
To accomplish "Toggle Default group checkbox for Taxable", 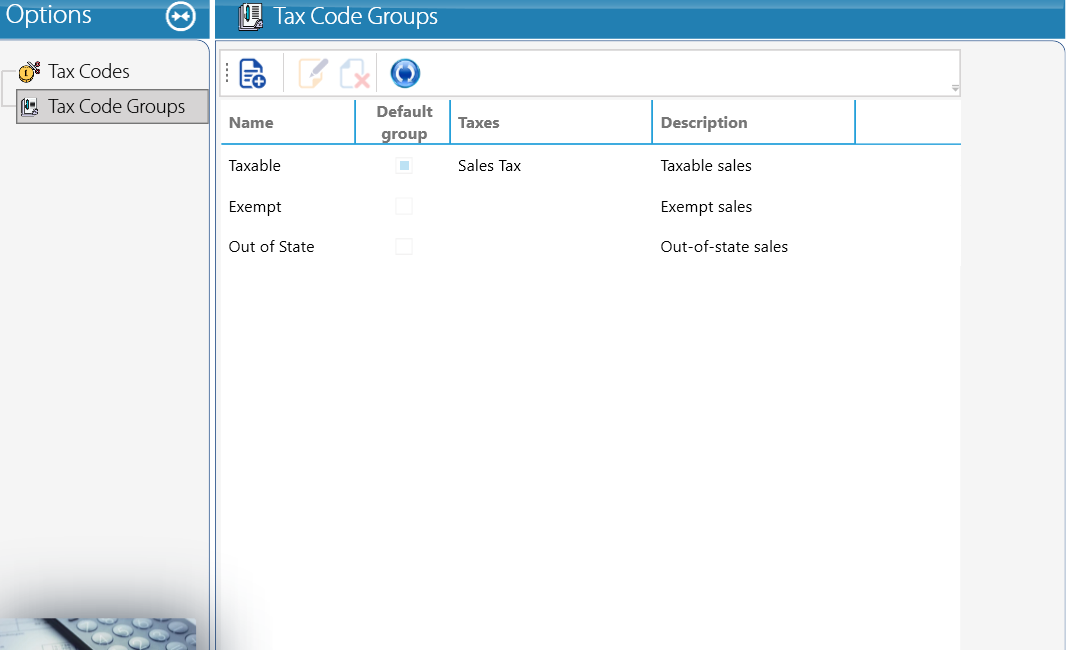I will coord(404,165).
